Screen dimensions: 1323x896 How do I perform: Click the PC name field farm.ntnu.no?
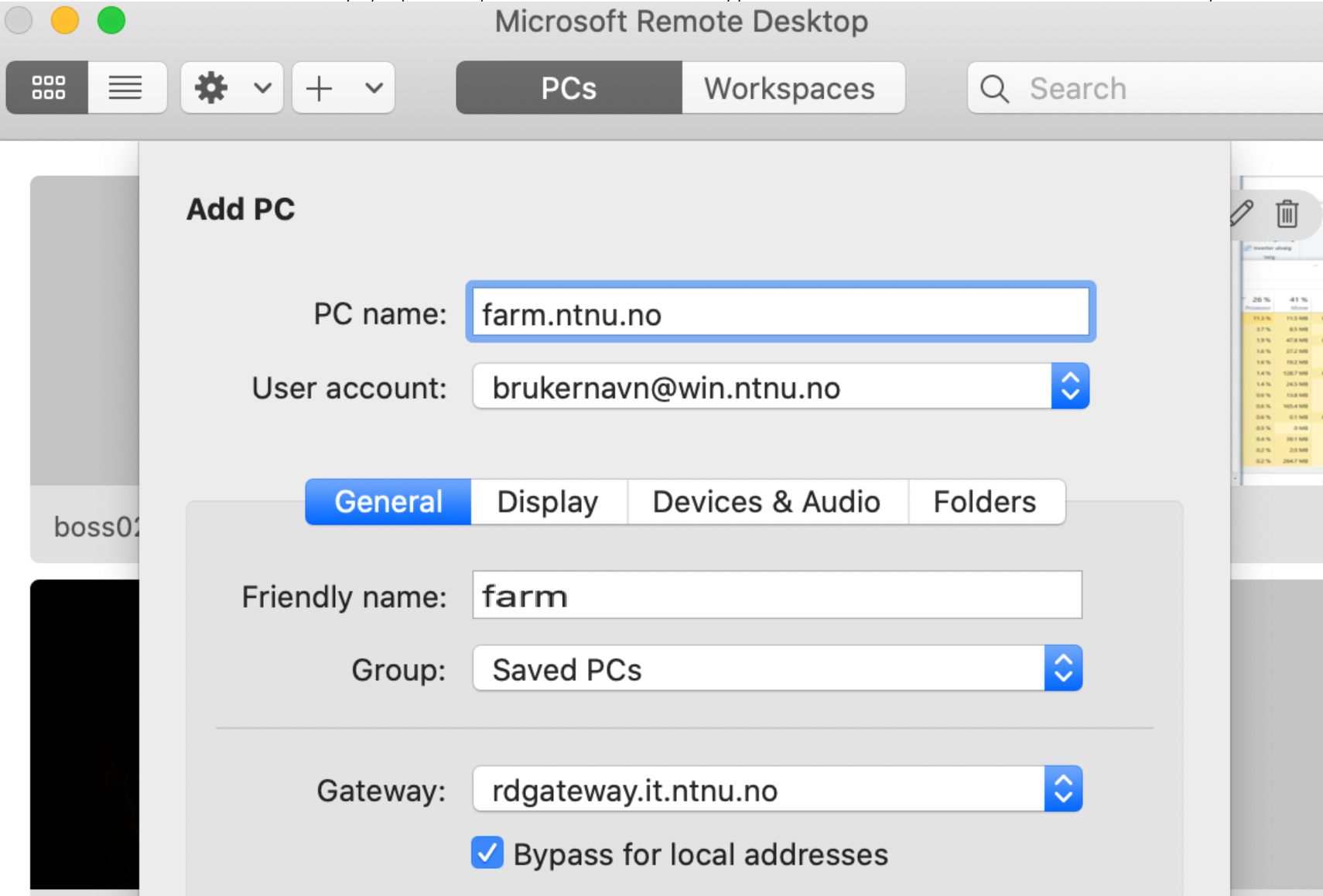pyautogui.click(x=781, y=312)
